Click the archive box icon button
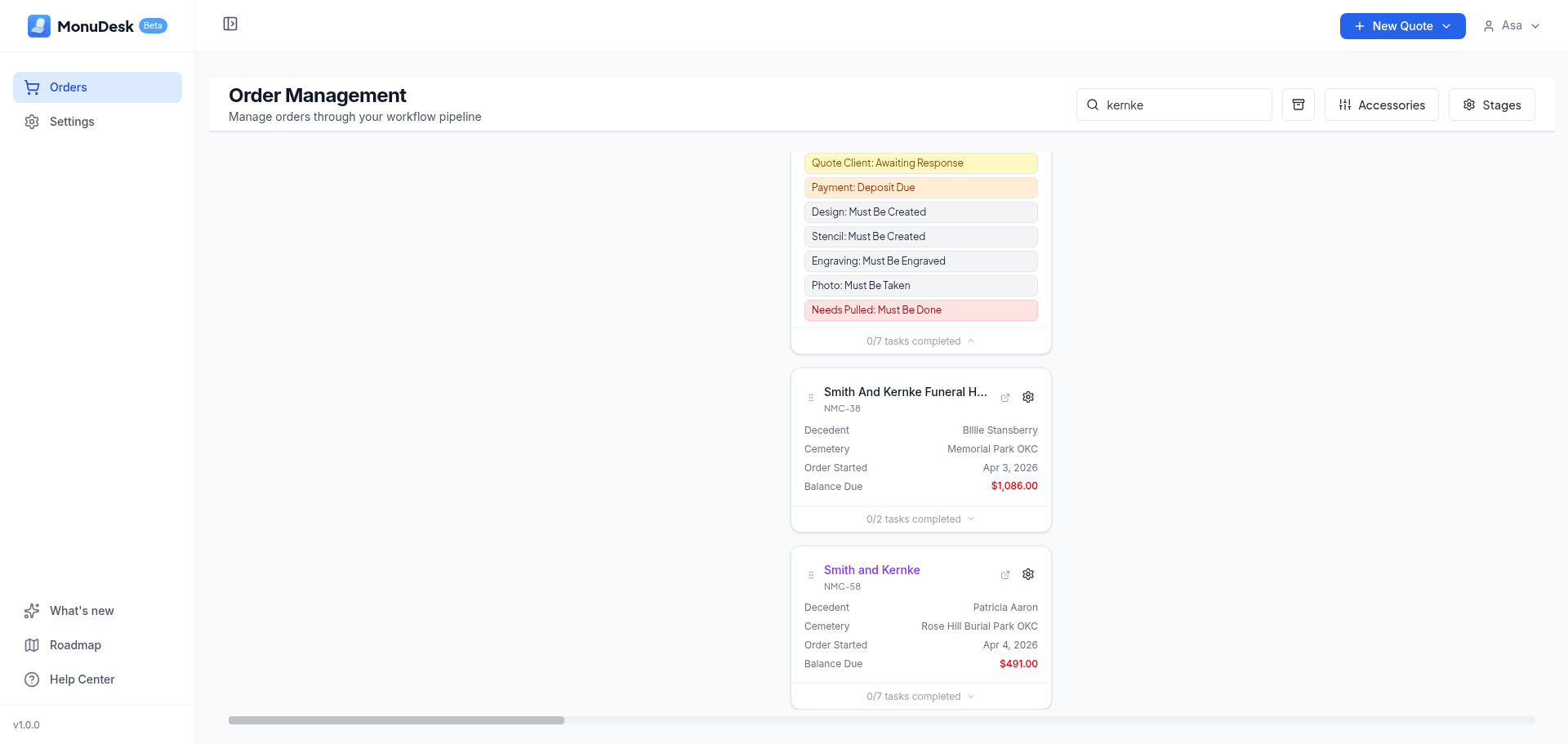Viewport: 1568px width, 744px height. 1298,105
